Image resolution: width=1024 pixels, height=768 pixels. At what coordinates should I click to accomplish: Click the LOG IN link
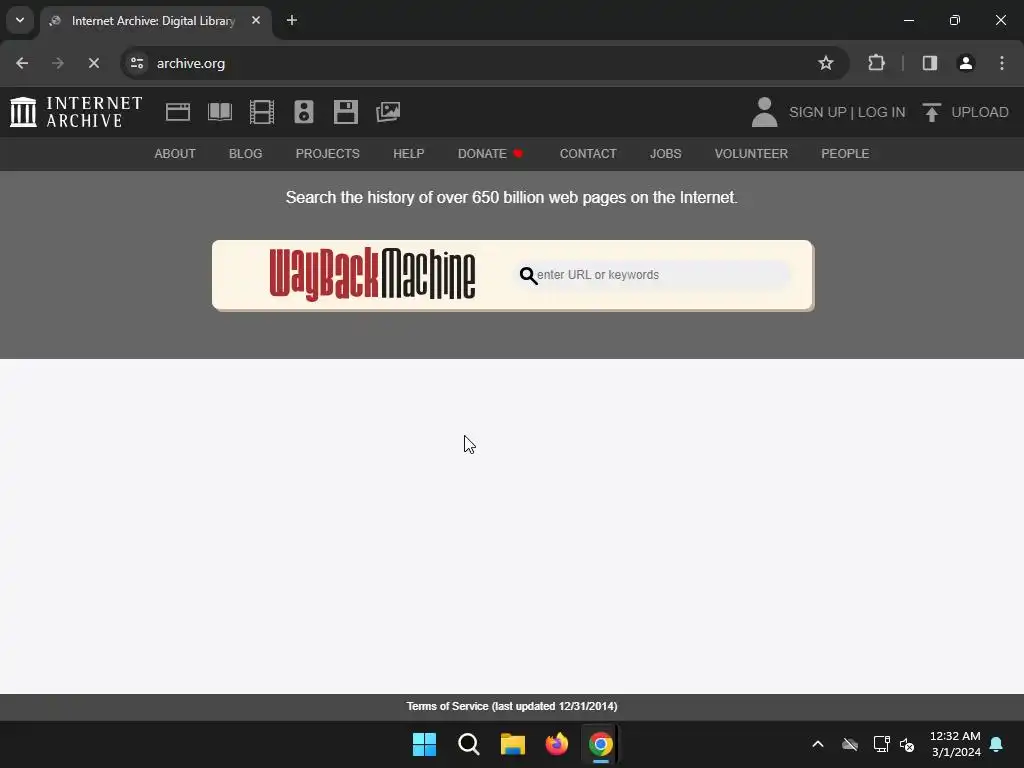[882, 112]
